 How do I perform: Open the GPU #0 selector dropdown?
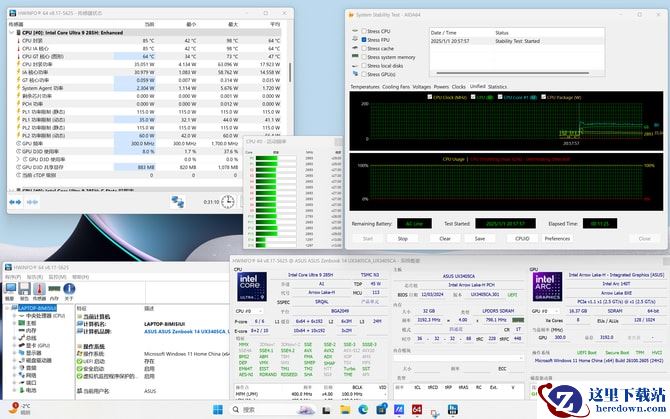[x=545, y=311]
